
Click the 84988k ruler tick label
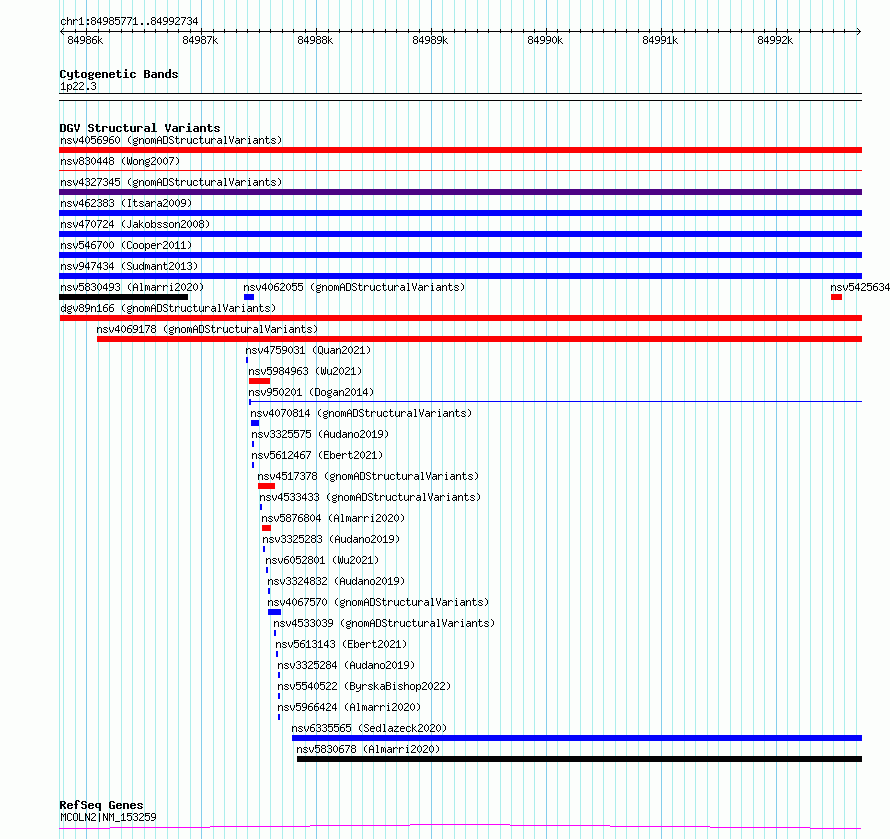click(x=315, y=40)
